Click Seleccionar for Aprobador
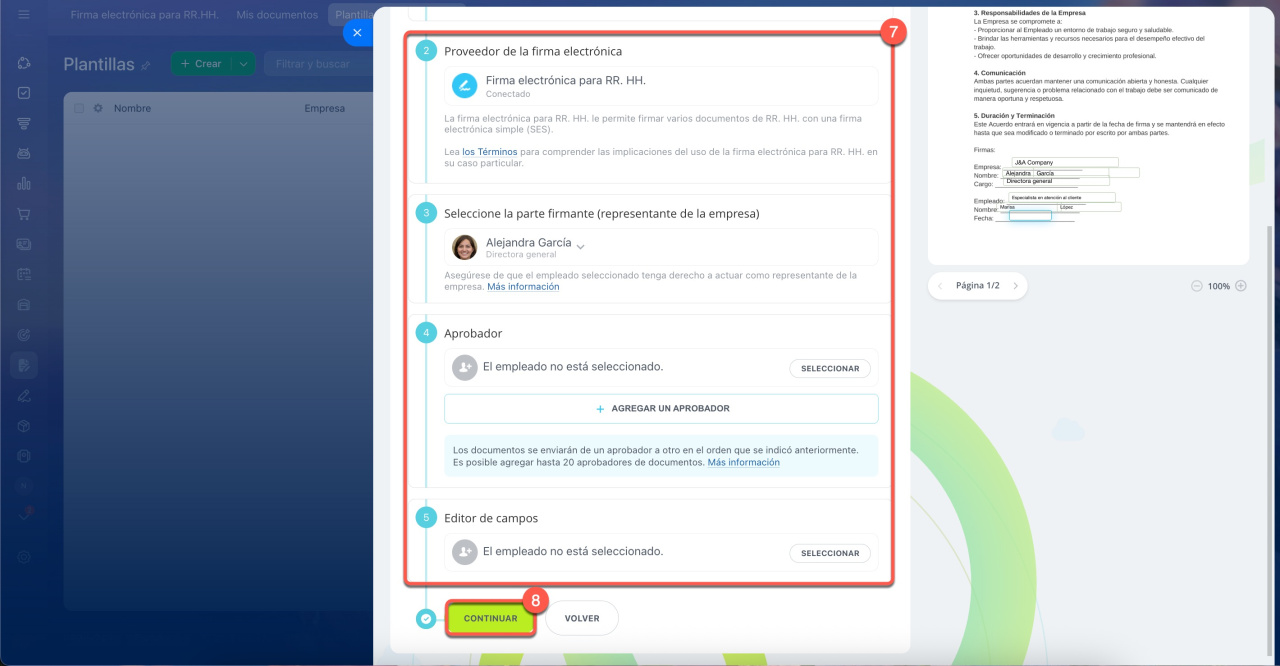Viewport: 1280px width, 666px height. pyautogui.click(x=830, y=368)
